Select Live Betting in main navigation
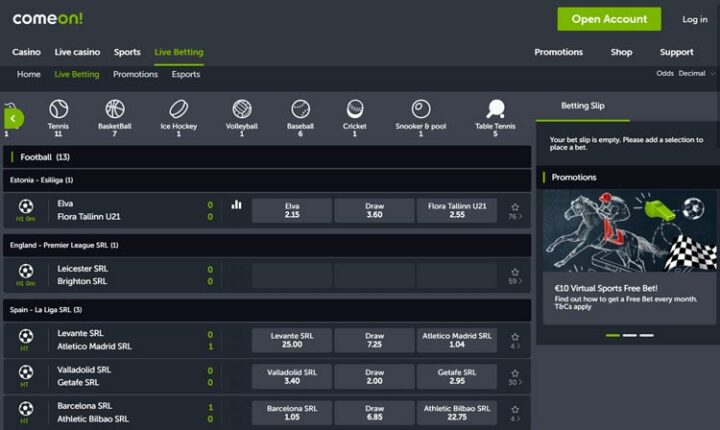The height and width of the screenshot is (430, 720). tap(179, 52)
